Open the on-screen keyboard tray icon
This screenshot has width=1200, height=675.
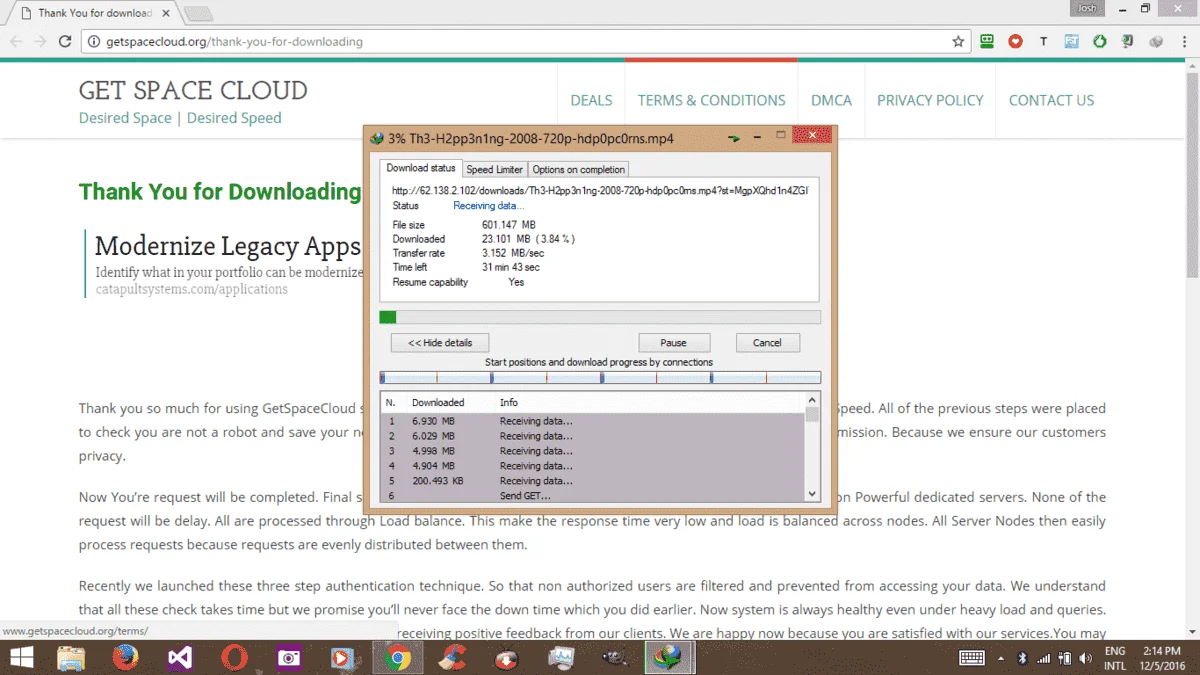pyautogui.click(x=972, y=658)
